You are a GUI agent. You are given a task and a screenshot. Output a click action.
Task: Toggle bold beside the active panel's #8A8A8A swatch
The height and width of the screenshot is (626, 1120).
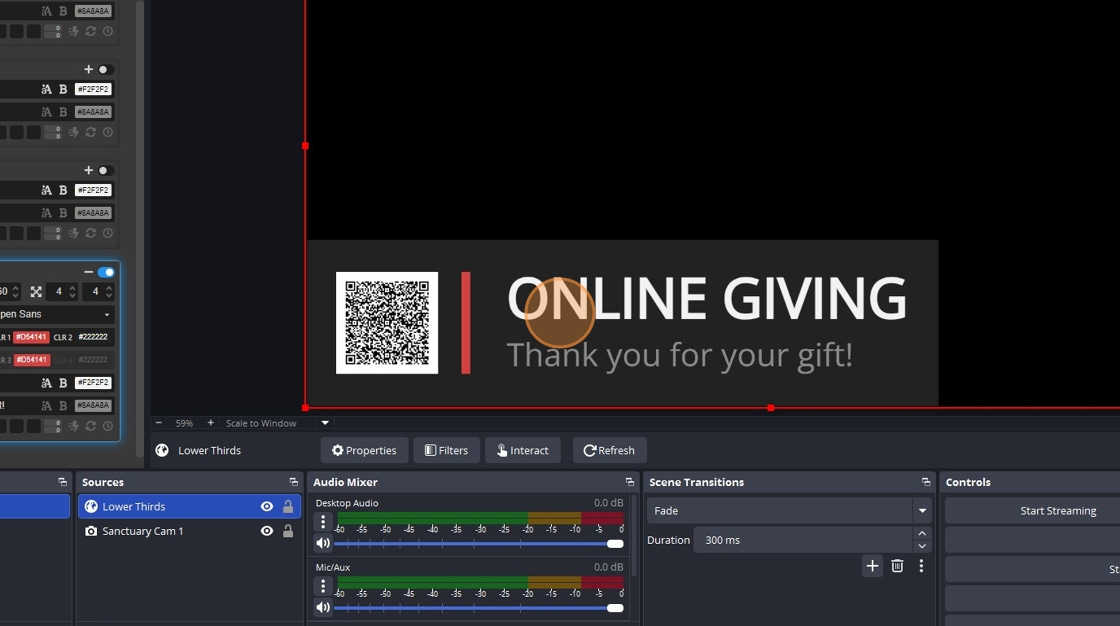tap(63, 406)
